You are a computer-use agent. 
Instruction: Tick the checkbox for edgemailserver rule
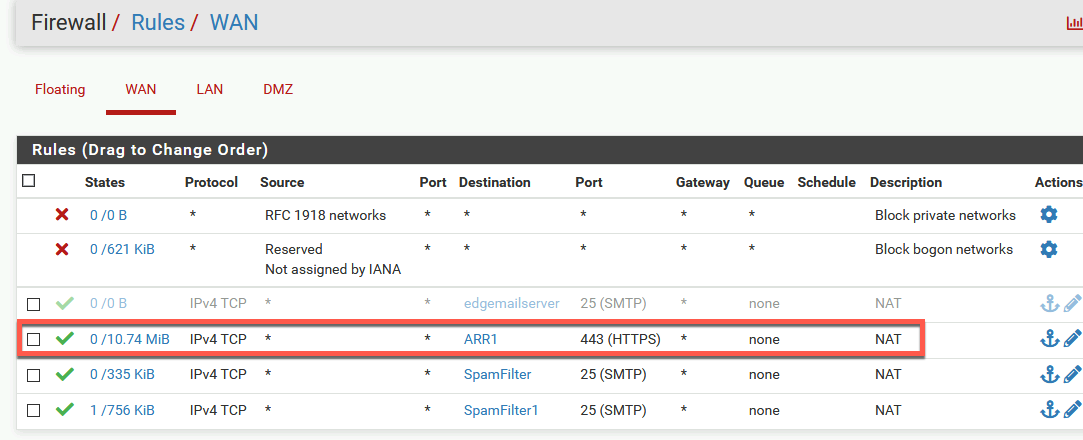[33, 304]
